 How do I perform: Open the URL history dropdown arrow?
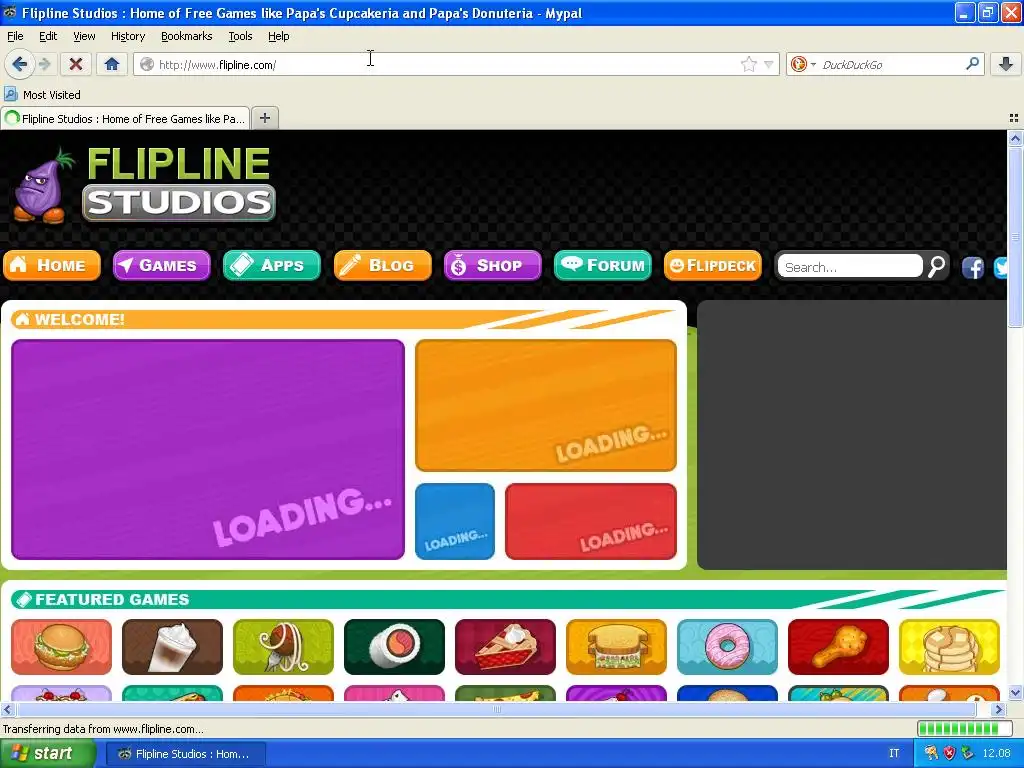(x=769, y=64)
